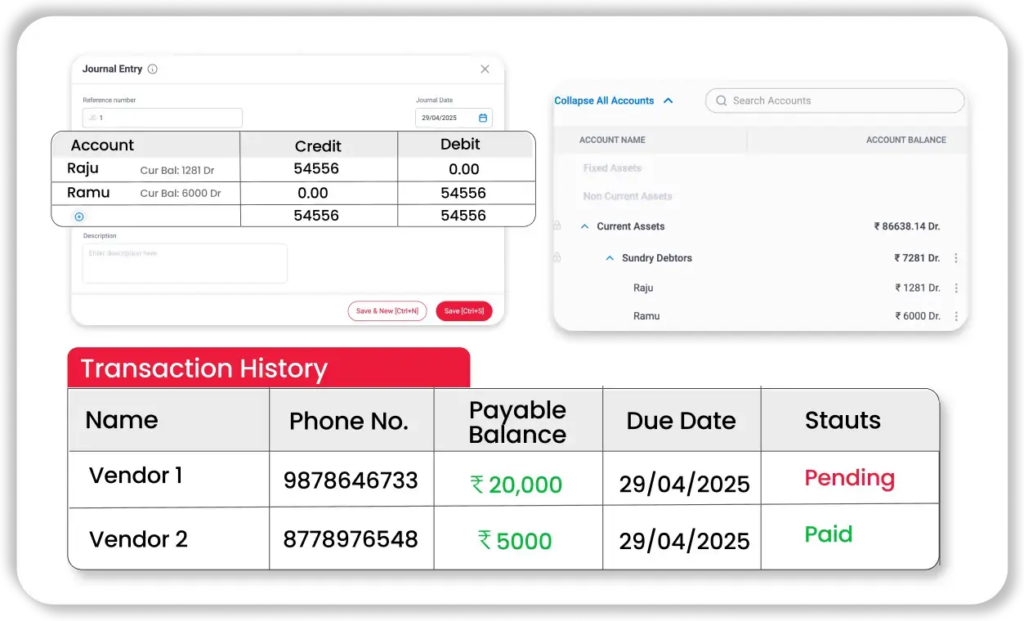The image size is (1024, 621).
Task: Open the three-dot menu for Ramu account
Action: pyautogui.click(x=956, y=316)
